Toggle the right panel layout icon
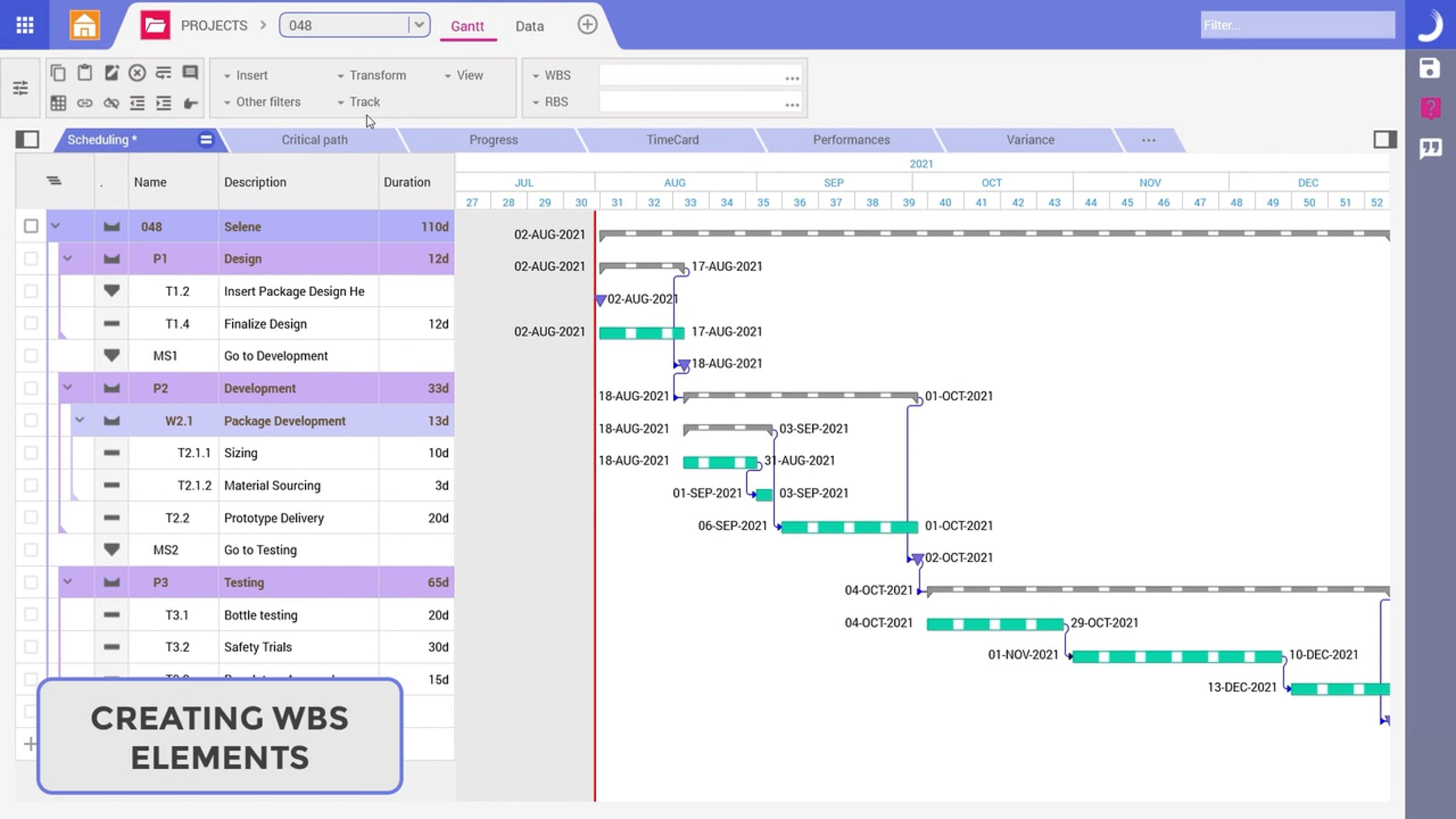This screenshot has width=1456, height=819. 1385,140
